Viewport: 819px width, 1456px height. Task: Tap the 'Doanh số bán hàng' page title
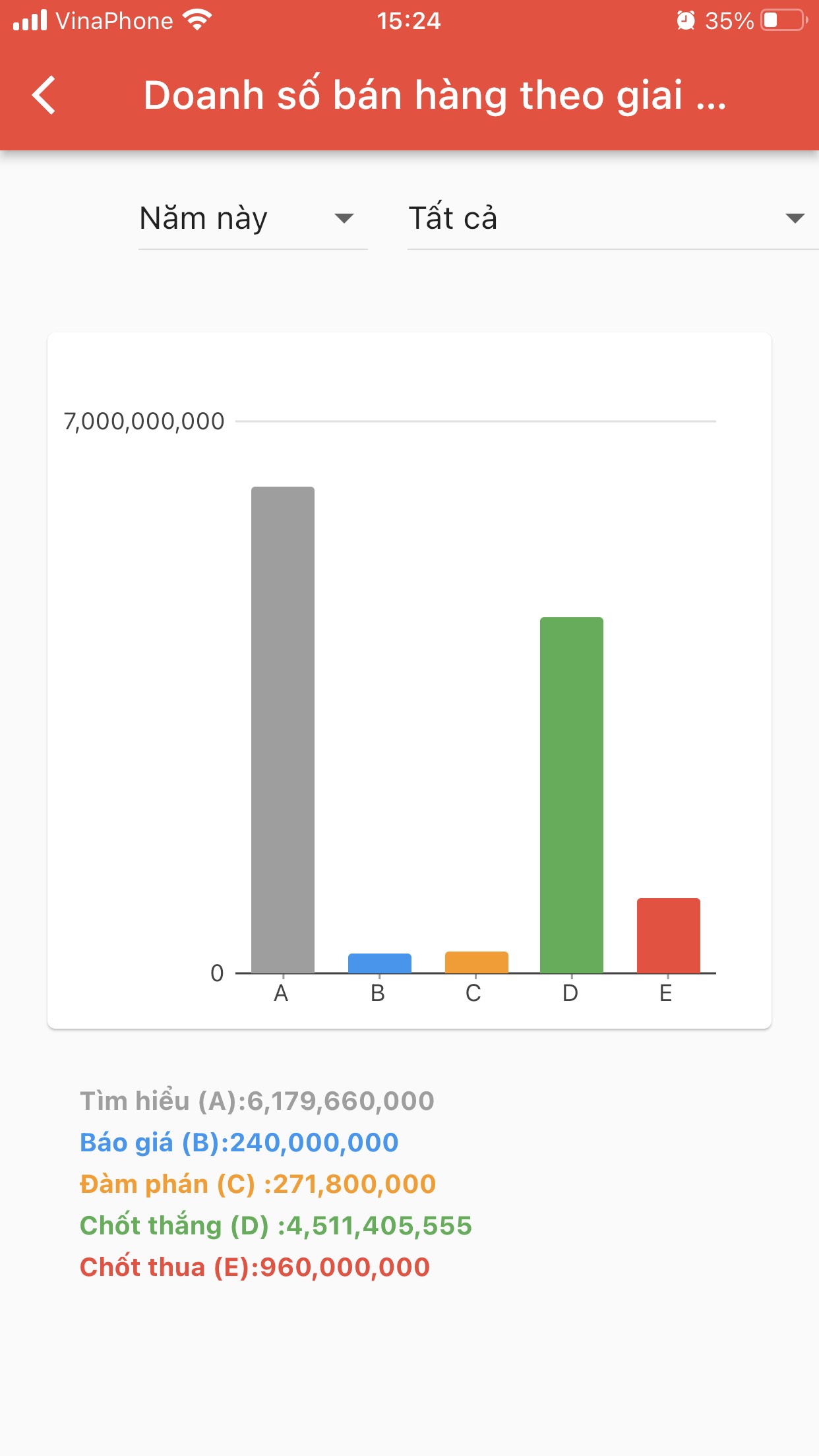click(x=435, y=96)
